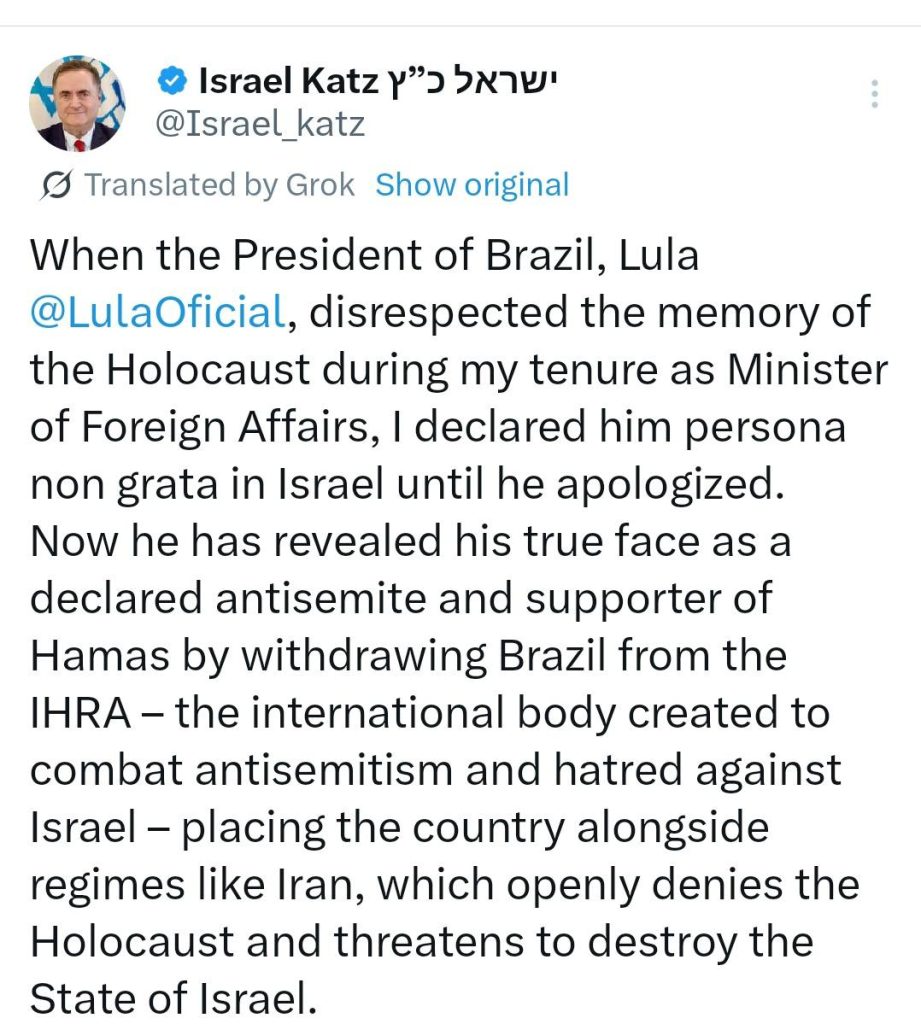This screenshot has width=921, height=1024.
Task: Click the Grok translation icon
Action: tap(57, 185)
